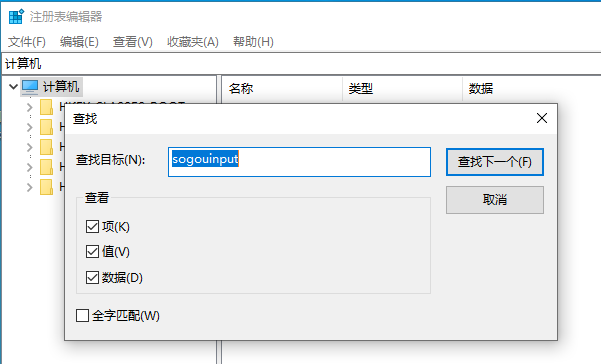Enable the 全字匹配(W) checkbox

(82, 316)
